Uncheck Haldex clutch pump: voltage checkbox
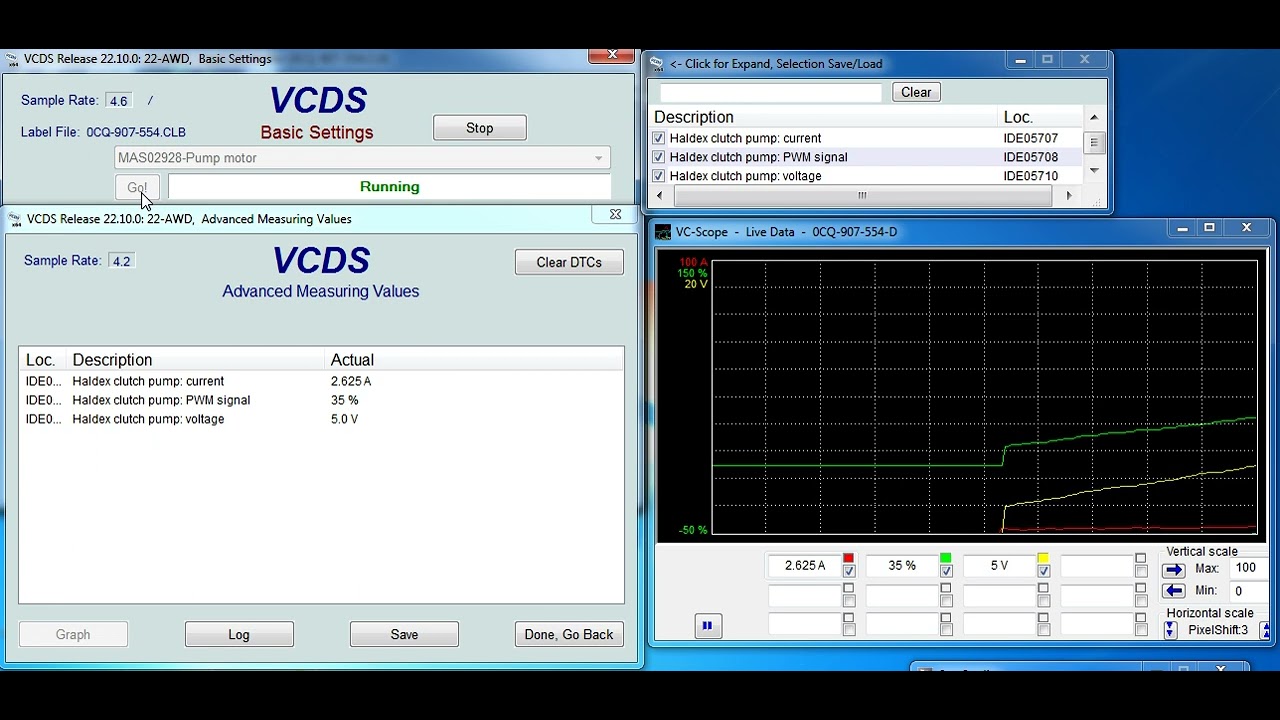This screenshot has height=720, width=1280. point(658,176)
